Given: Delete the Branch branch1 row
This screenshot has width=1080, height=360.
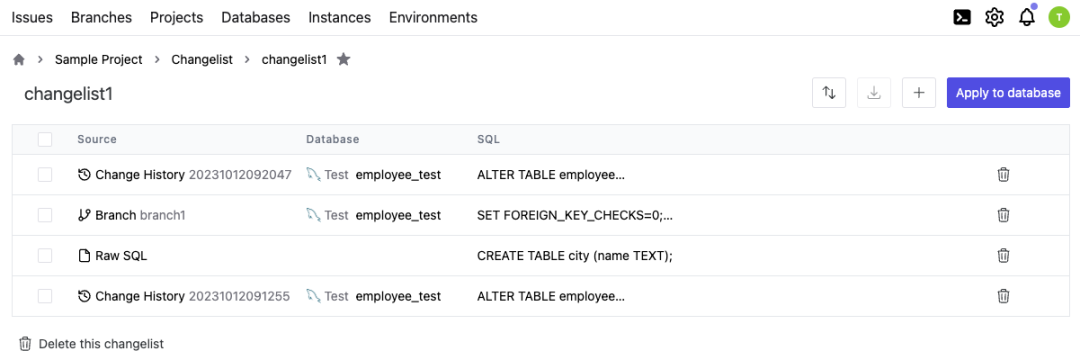Looking at the screenshot, I should 1004,215.
